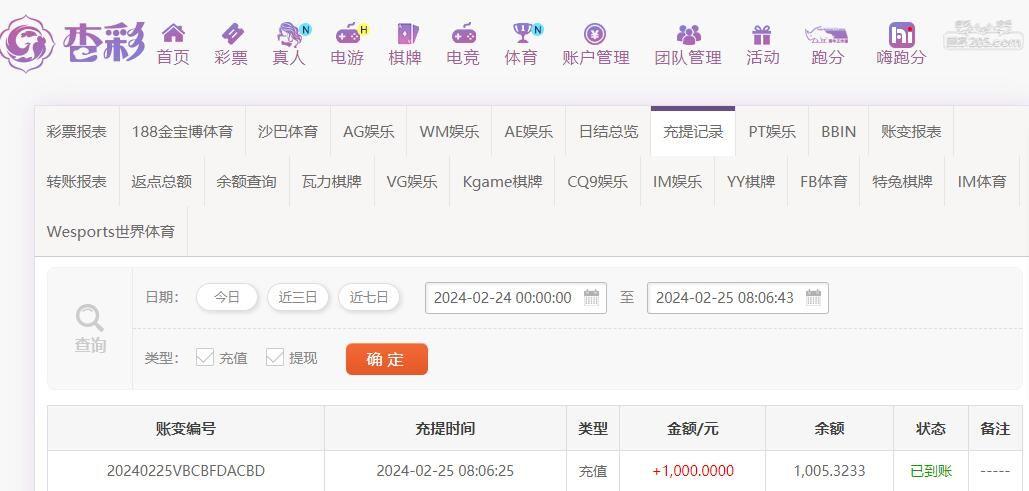Image resolution: width=1029 pixels, height=491 pixels.
Task: Click the 近三日 filter button
Action: [298, 297]
